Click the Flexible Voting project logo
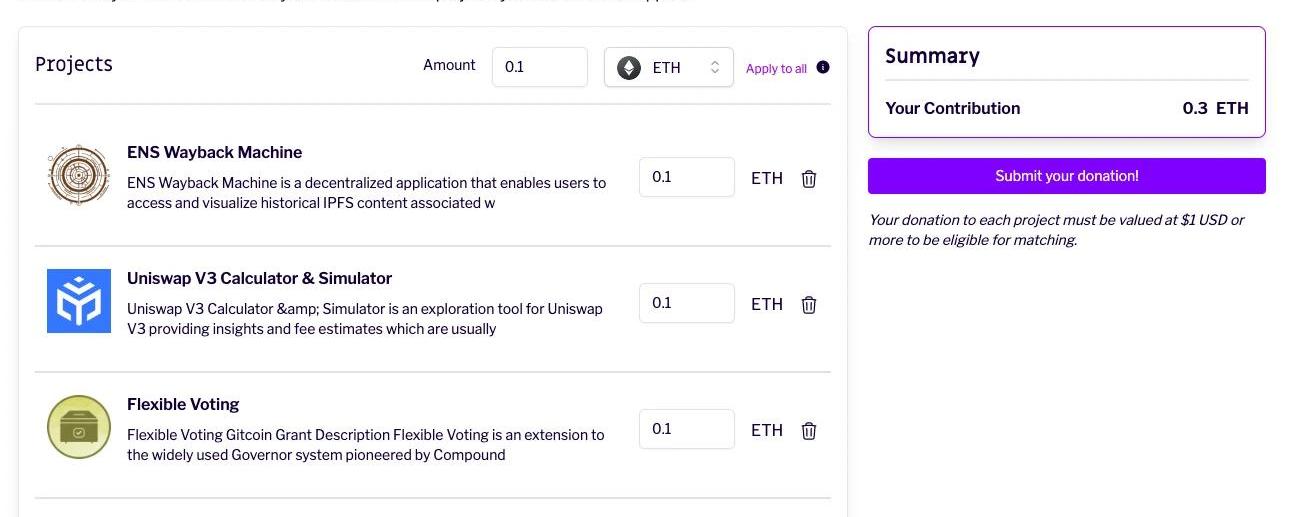The image size is (1295, 517). pyautogui.click(x=78, y=427)
